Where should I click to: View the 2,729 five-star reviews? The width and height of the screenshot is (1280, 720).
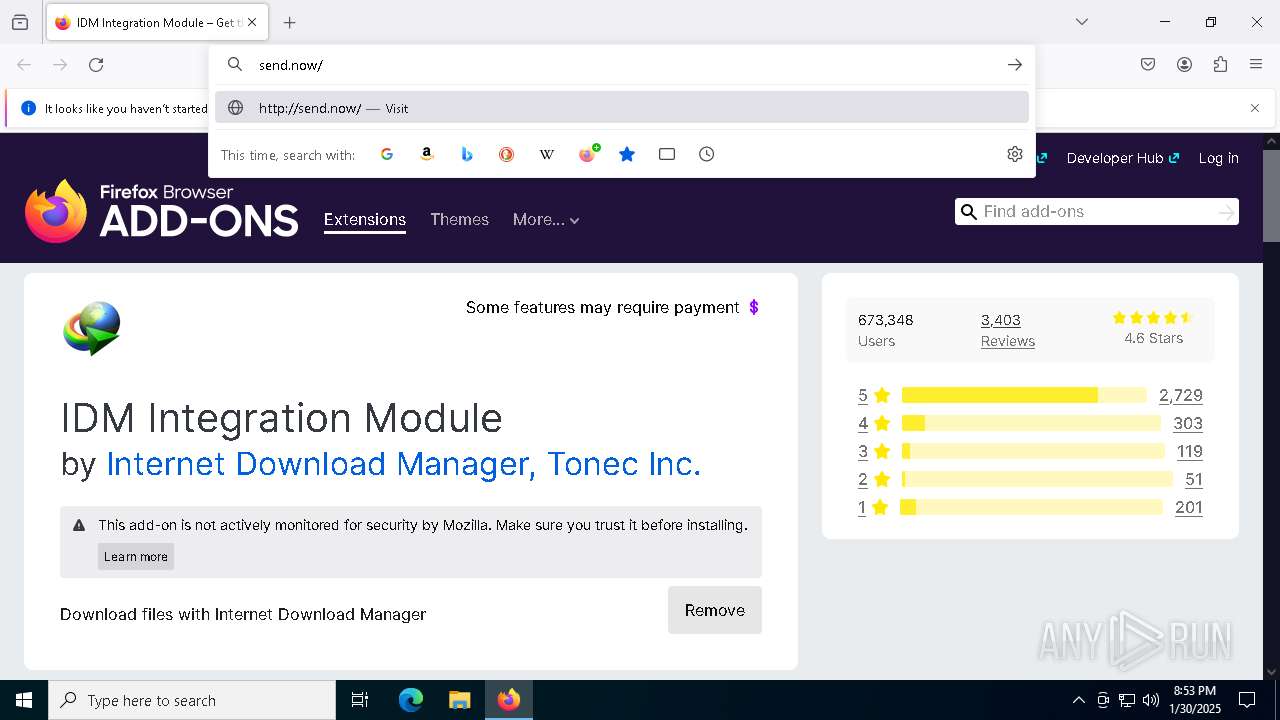[1181, 395]
